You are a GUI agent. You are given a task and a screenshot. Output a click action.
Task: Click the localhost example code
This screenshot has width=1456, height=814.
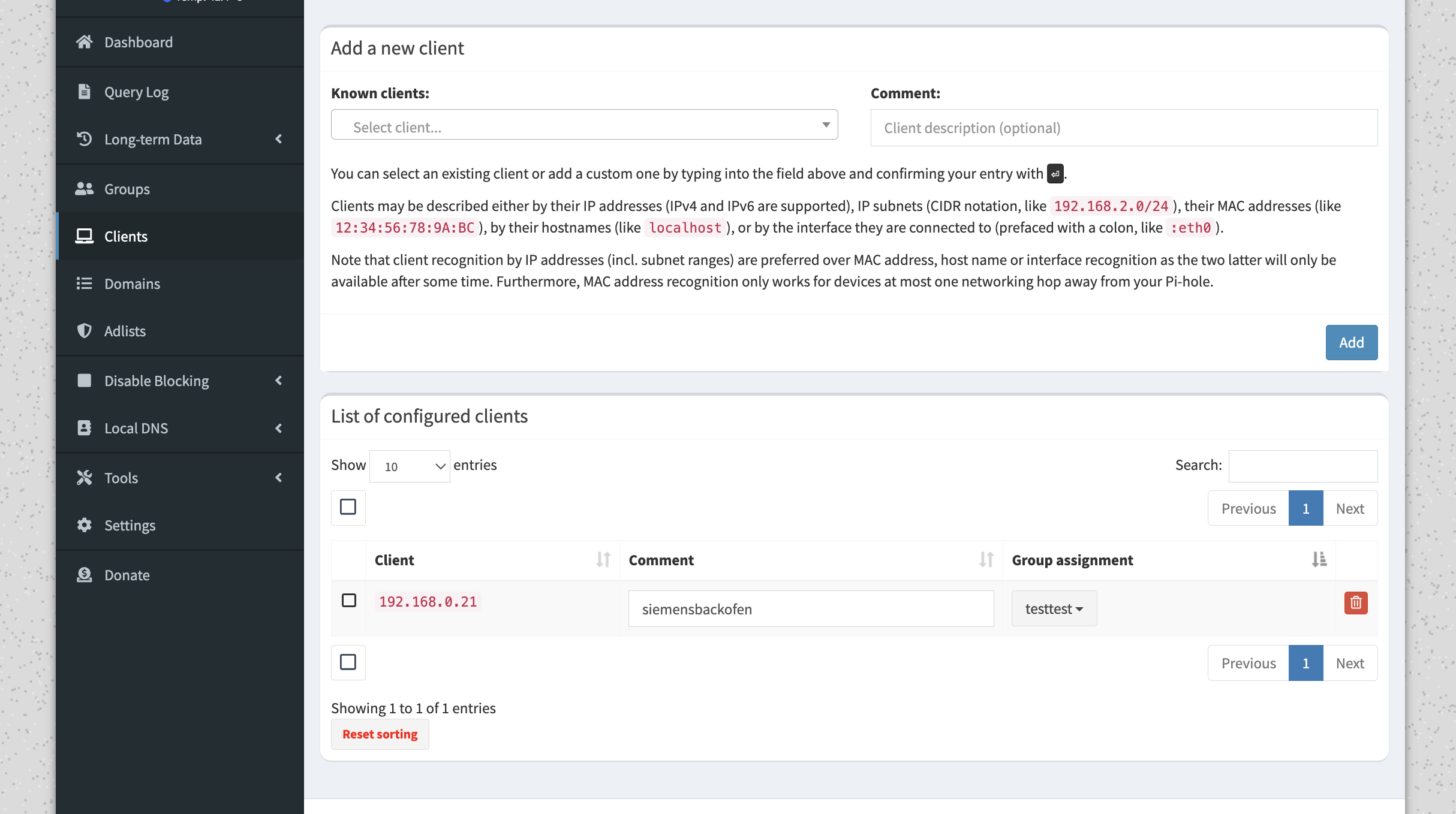[x=685, y=228]
